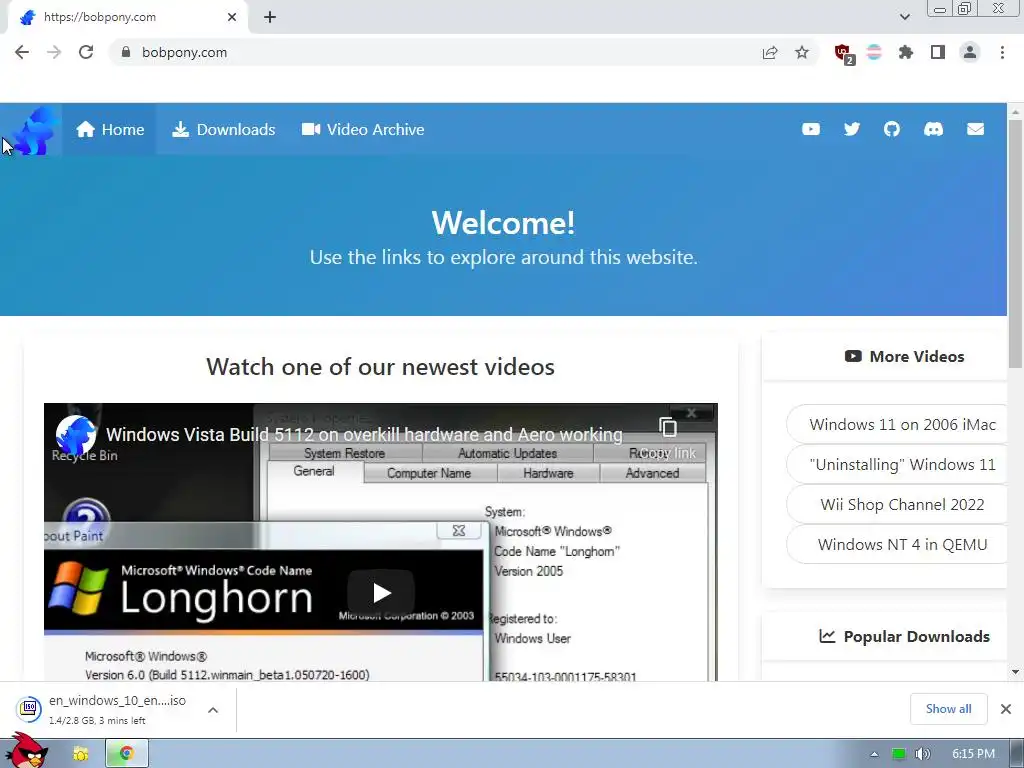Click the Welcome! heading text
The image size is (1024, 768).
click(x=504, y=223)
